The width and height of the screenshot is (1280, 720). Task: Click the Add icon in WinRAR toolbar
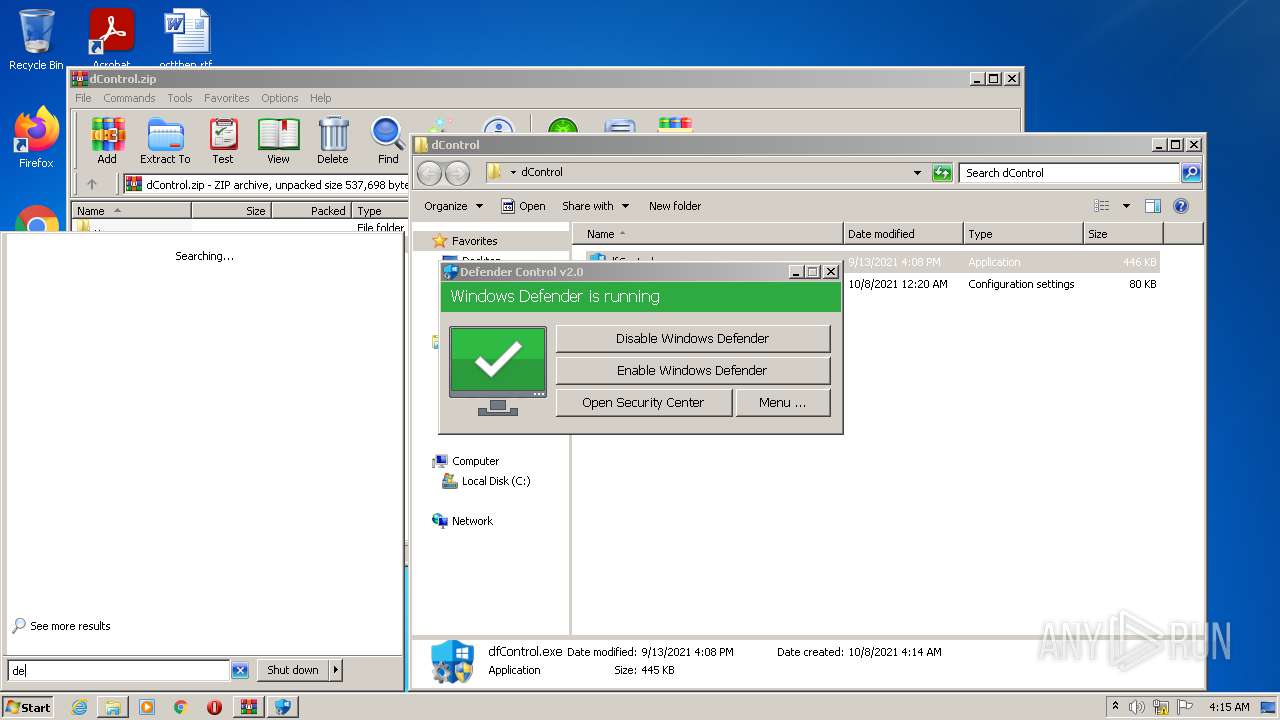(x=107, y=141)
